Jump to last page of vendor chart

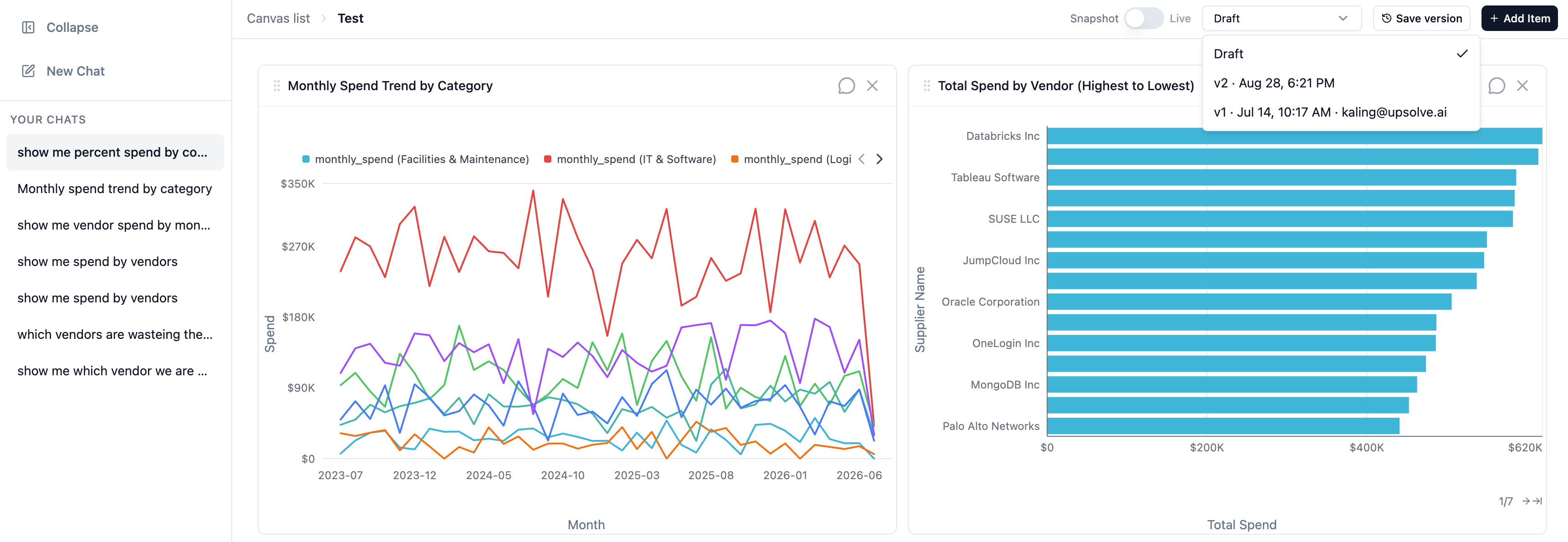tap(1537, 501)
